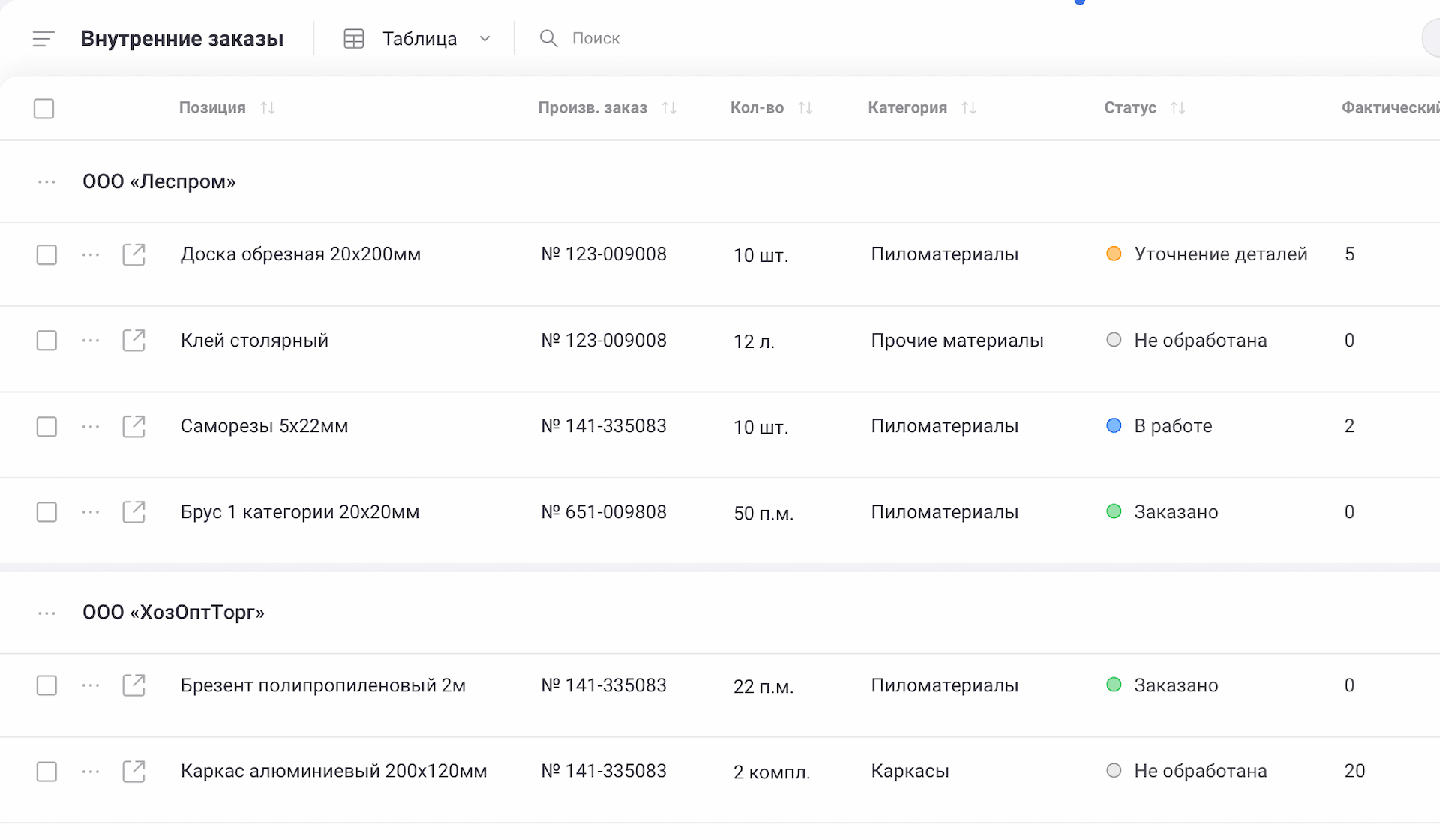
Task: Open more options for ООО «ХозОптТорг» group
Action: 46,613
